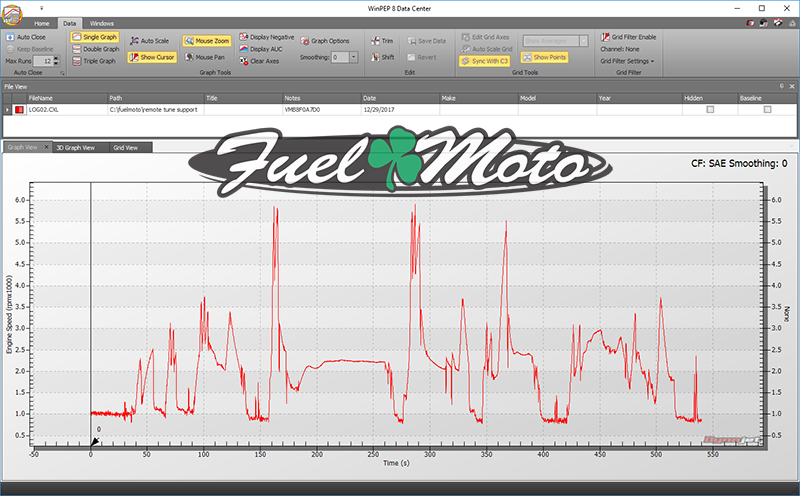The image size is (800, 496).
Task: Sort by Make column header
Action: [479, 98]
